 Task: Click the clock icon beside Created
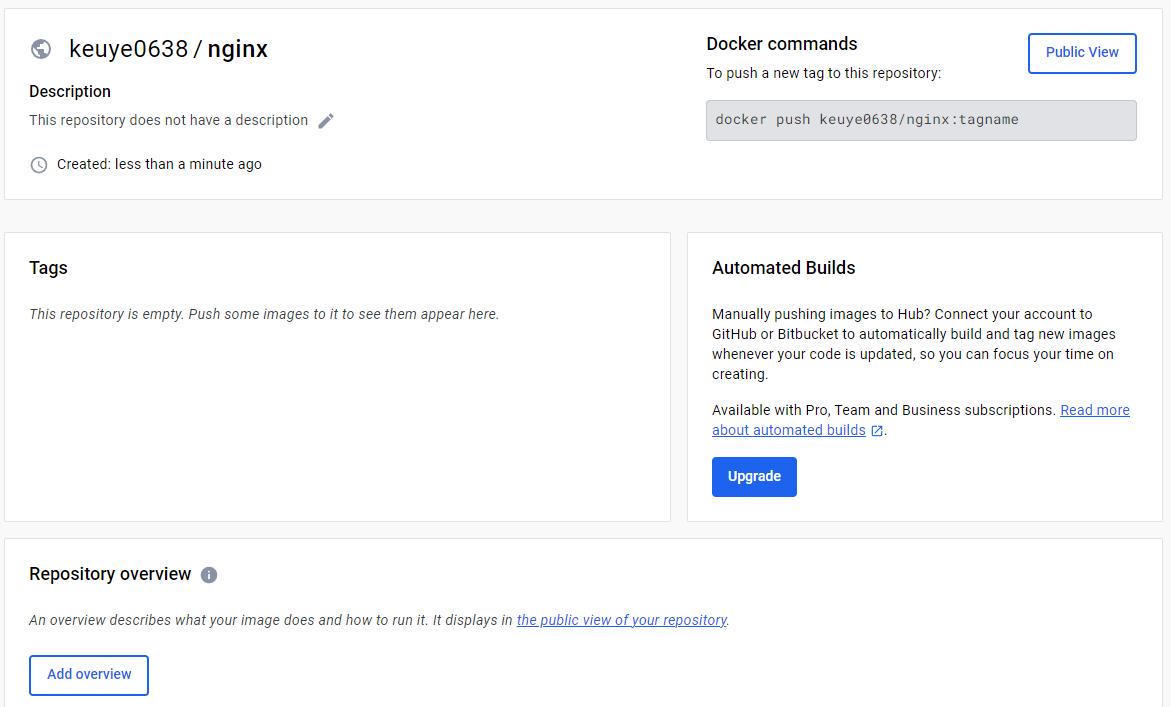[x=39, y=165]
